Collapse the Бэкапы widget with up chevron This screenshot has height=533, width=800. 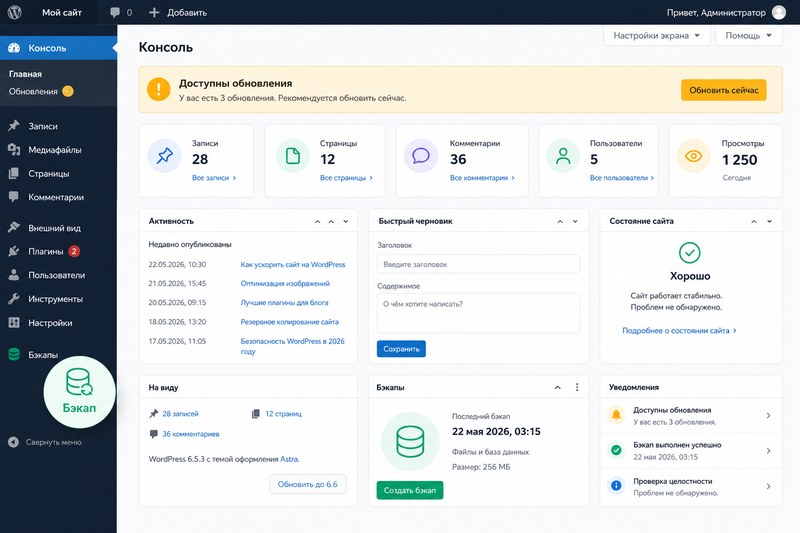coord(558,388)
